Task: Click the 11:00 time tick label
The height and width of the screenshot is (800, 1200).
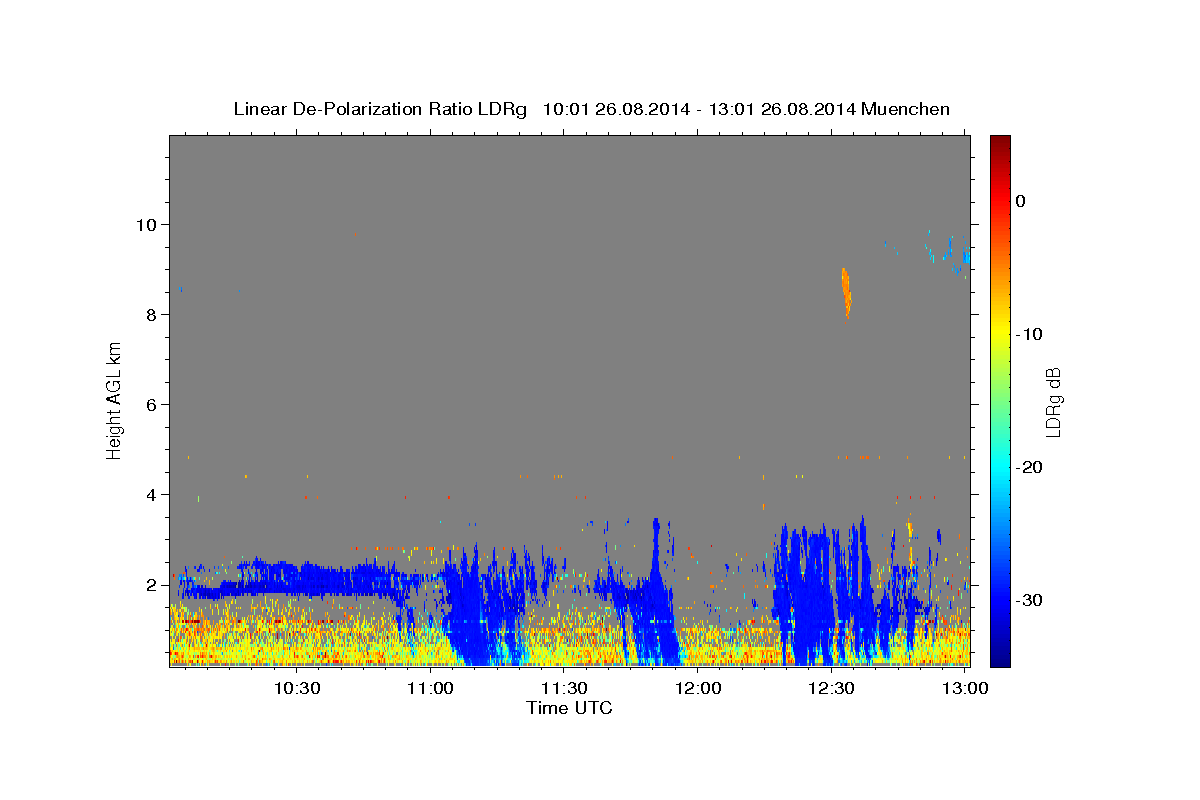Action: point(431,688)
